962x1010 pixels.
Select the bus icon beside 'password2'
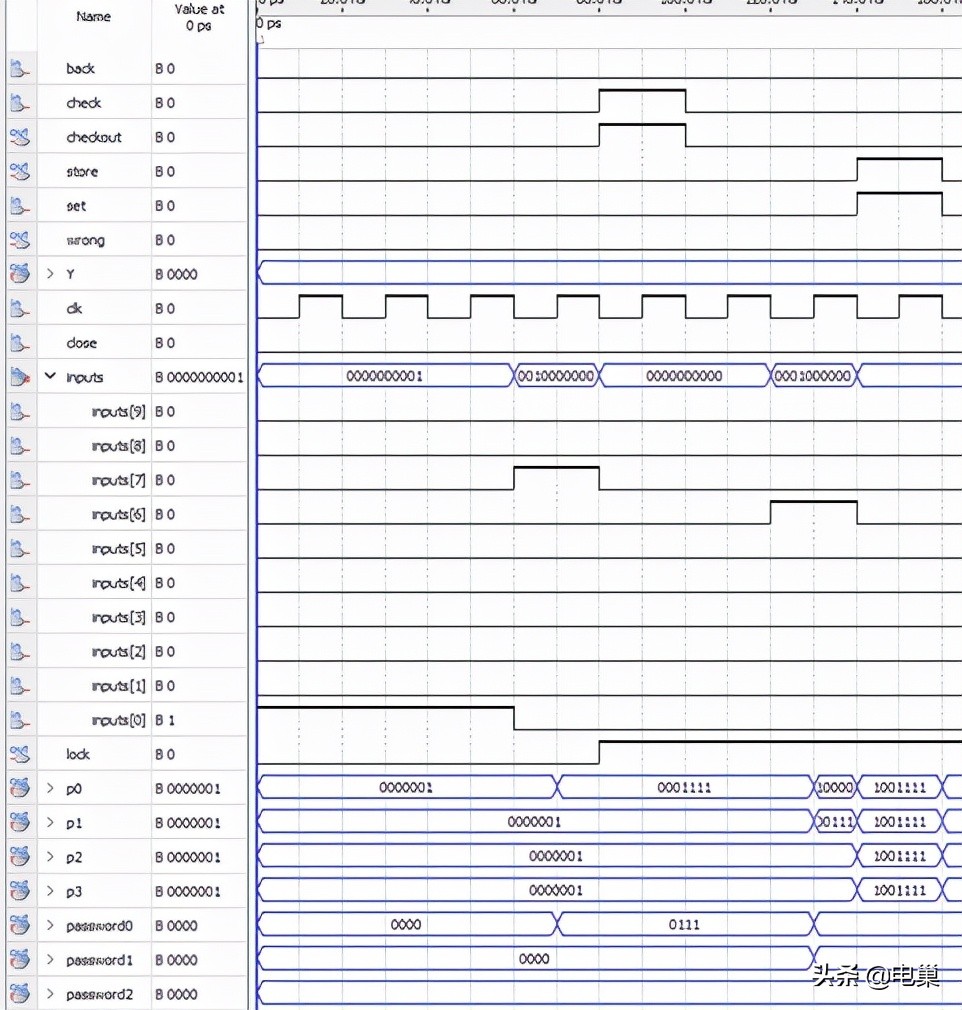[x=19, y=993]
